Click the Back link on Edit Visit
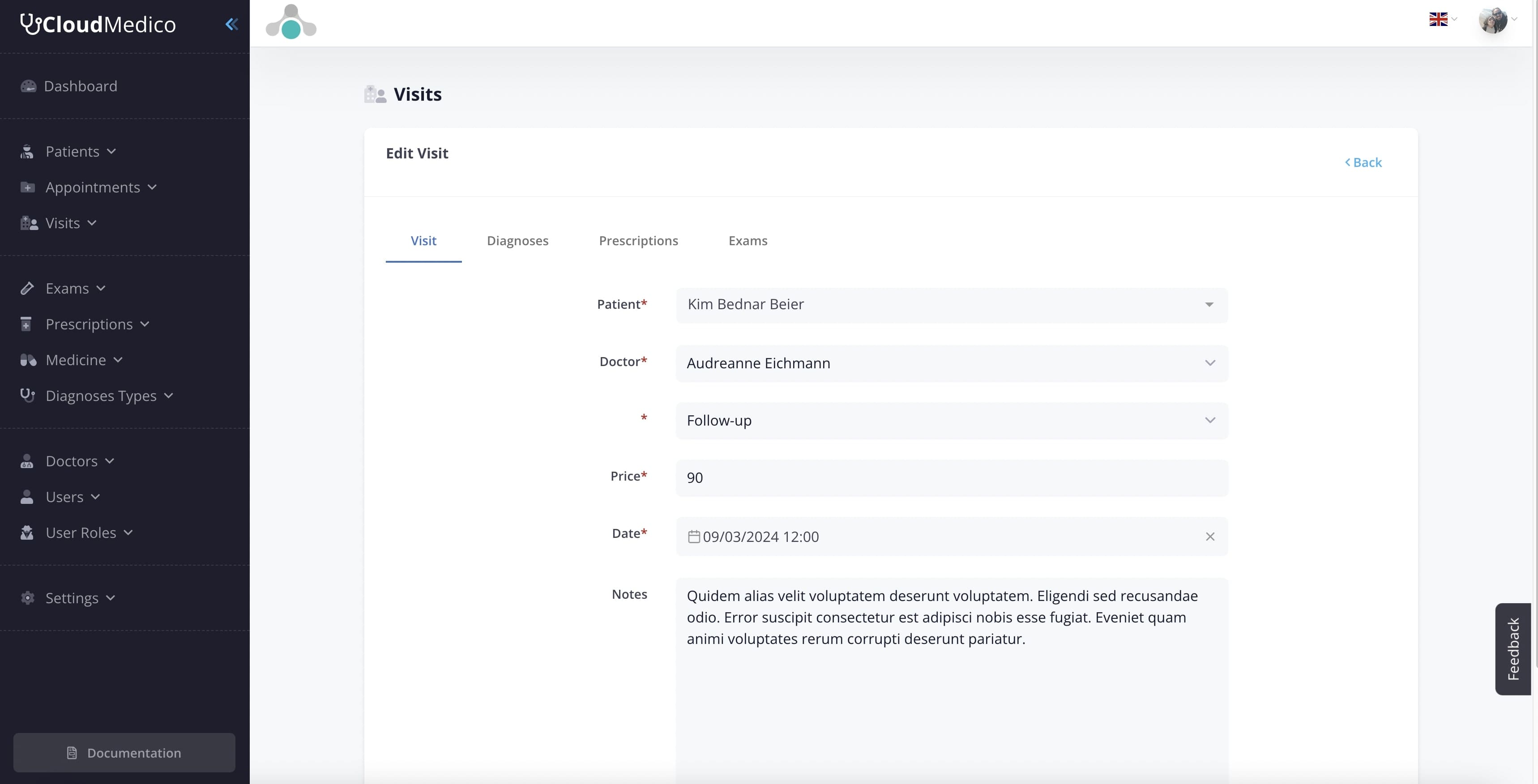This screenshot has height=784, width=1538. pyautogui.click(x=1364, y=162)
